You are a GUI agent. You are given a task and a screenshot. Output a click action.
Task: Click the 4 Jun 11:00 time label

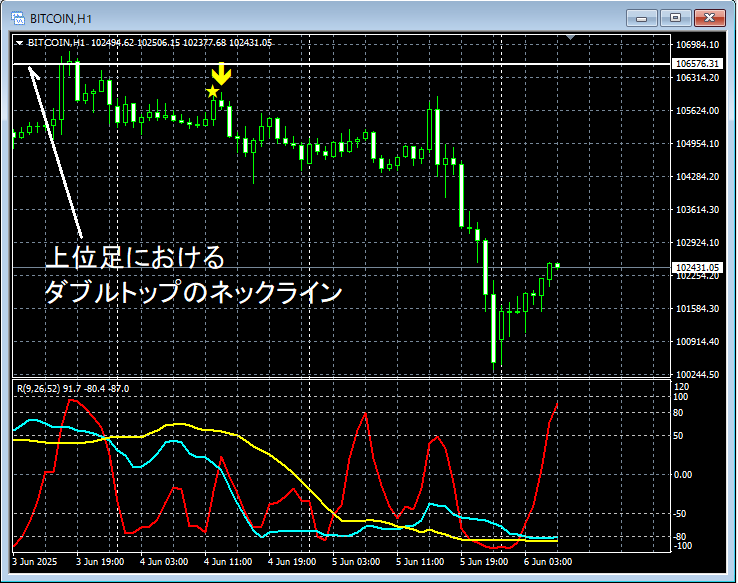pyautogui.click(x=228, y=562)
